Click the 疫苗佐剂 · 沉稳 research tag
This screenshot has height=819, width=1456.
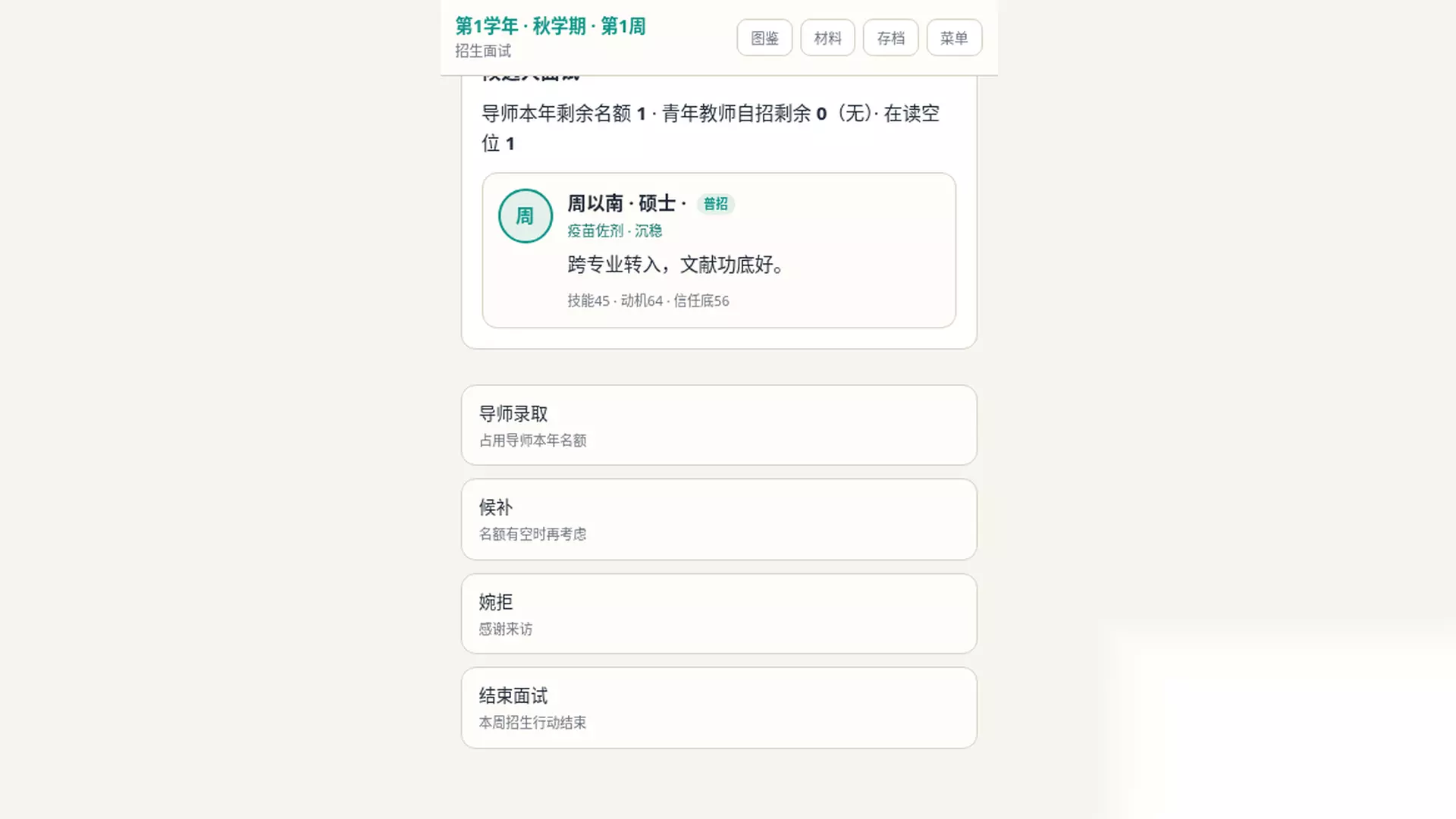tap(614, 231)
